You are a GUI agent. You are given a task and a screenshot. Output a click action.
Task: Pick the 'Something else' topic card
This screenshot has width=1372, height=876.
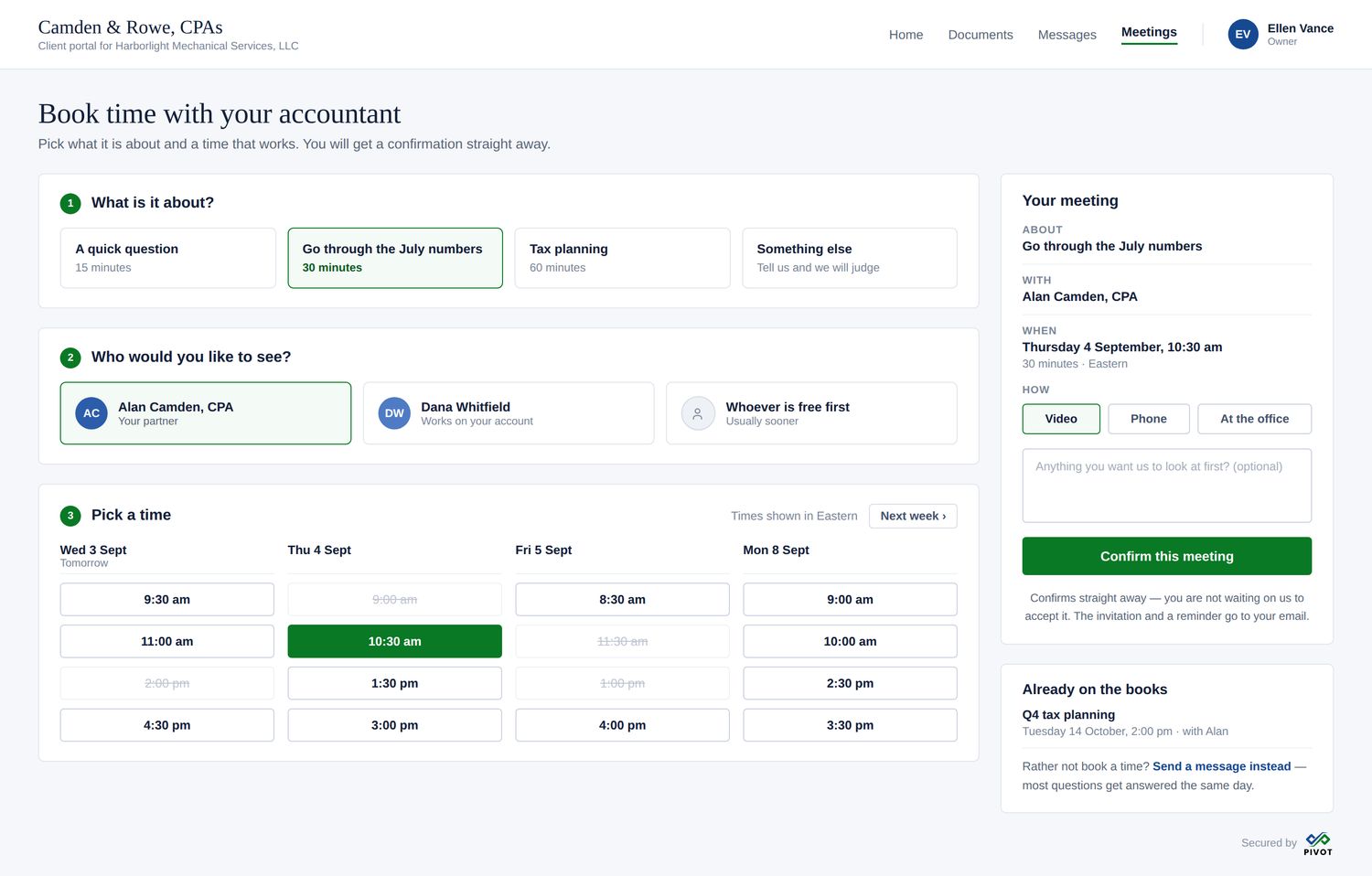[x=850, y=258]
